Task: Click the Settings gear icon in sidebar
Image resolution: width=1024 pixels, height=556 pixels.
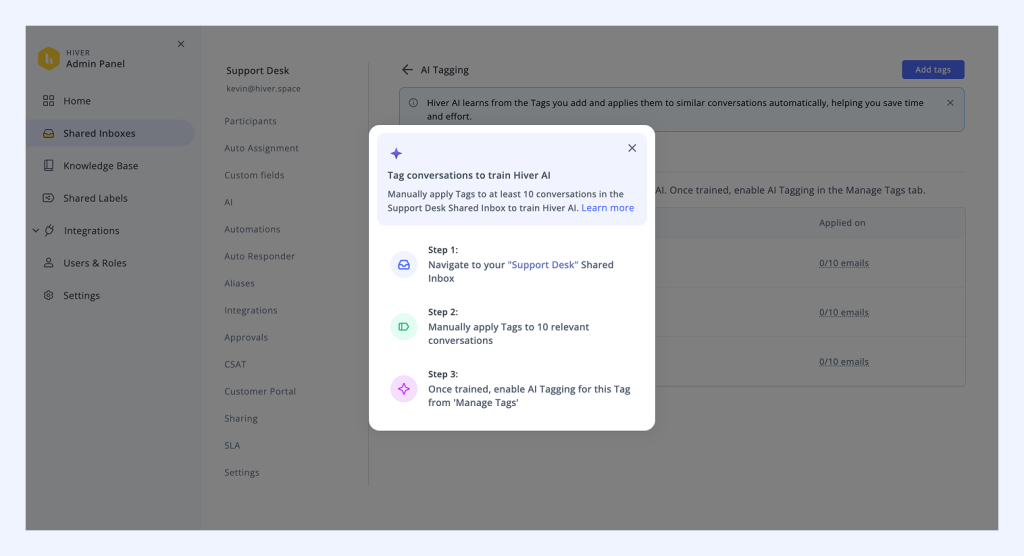Action: [48, 296]
